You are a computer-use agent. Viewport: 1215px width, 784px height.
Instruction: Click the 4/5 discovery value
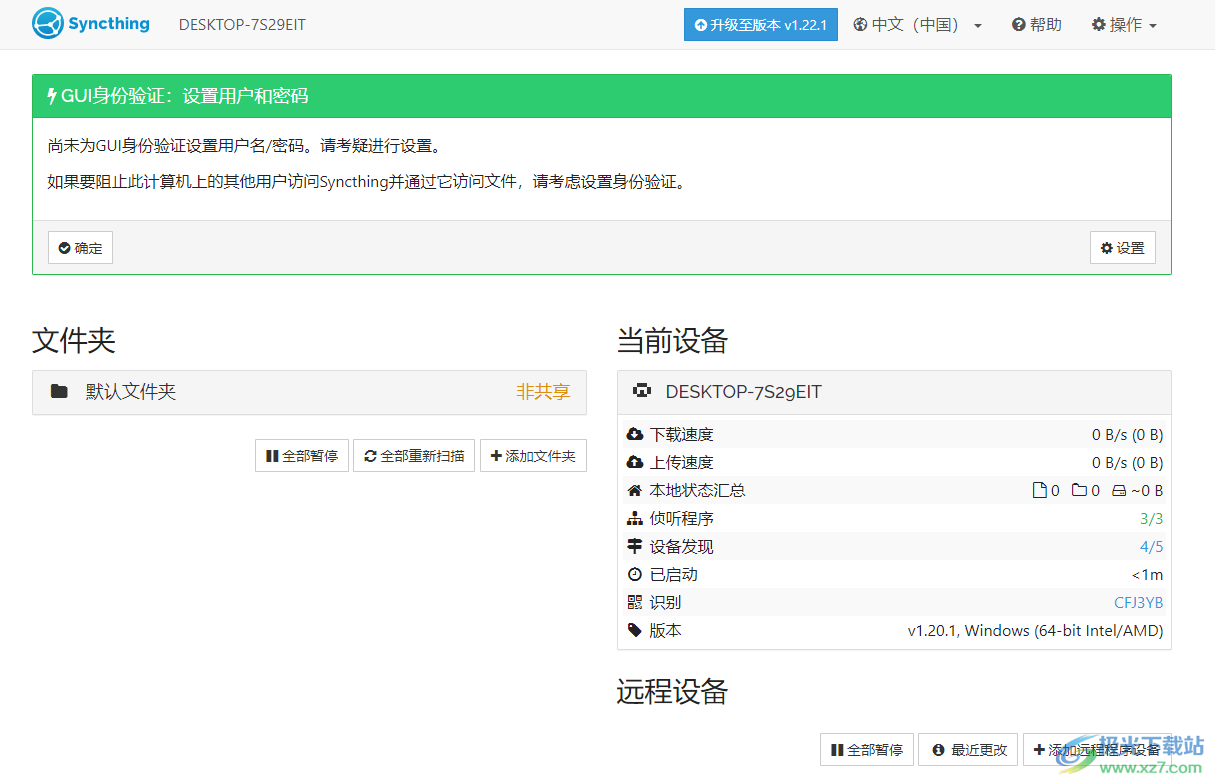click(x=1151, y=547)
